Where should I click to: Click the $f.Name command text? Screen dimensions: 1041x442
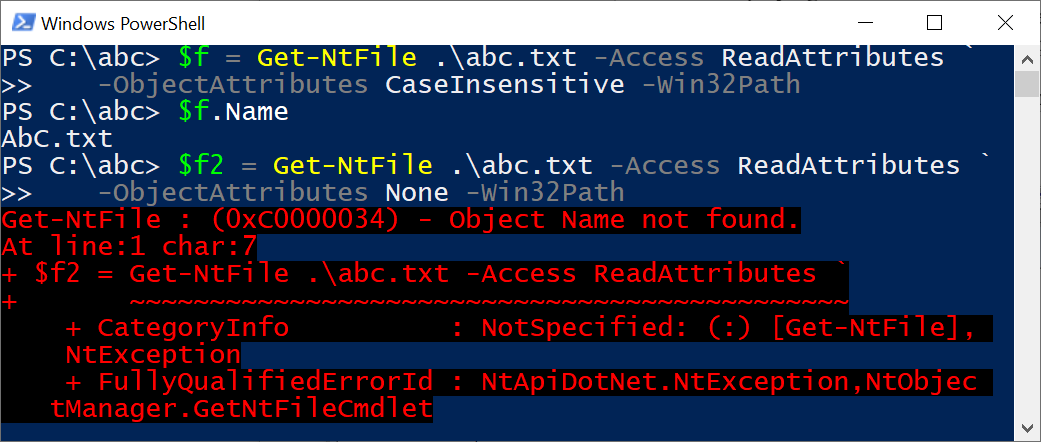pyautogui.click(x=234, y=111)
